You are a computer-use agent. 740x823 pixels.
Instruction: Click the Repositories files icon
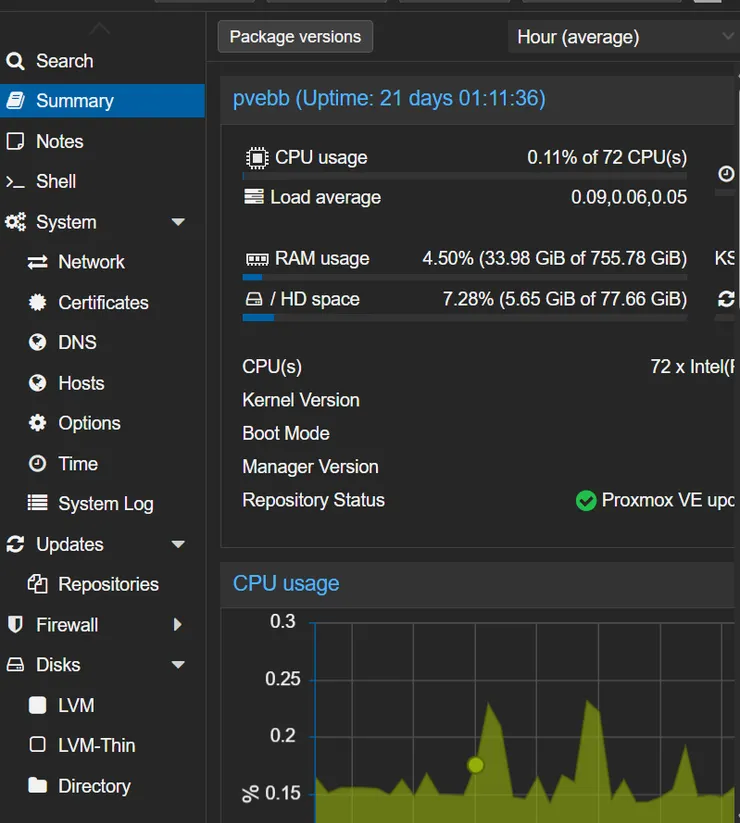click(38, 584)
